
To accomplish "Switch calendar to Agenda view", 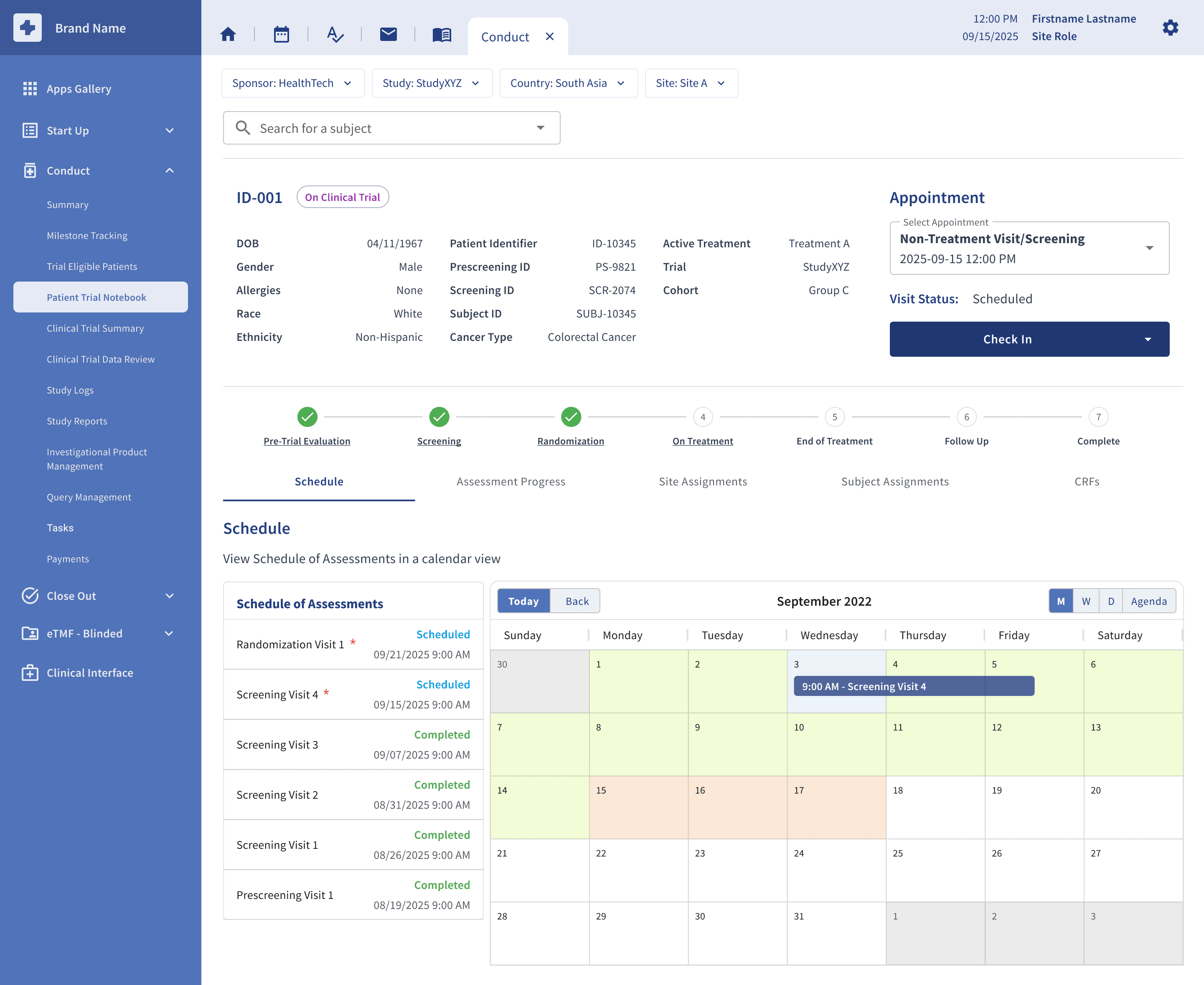I will [1149, 601].
